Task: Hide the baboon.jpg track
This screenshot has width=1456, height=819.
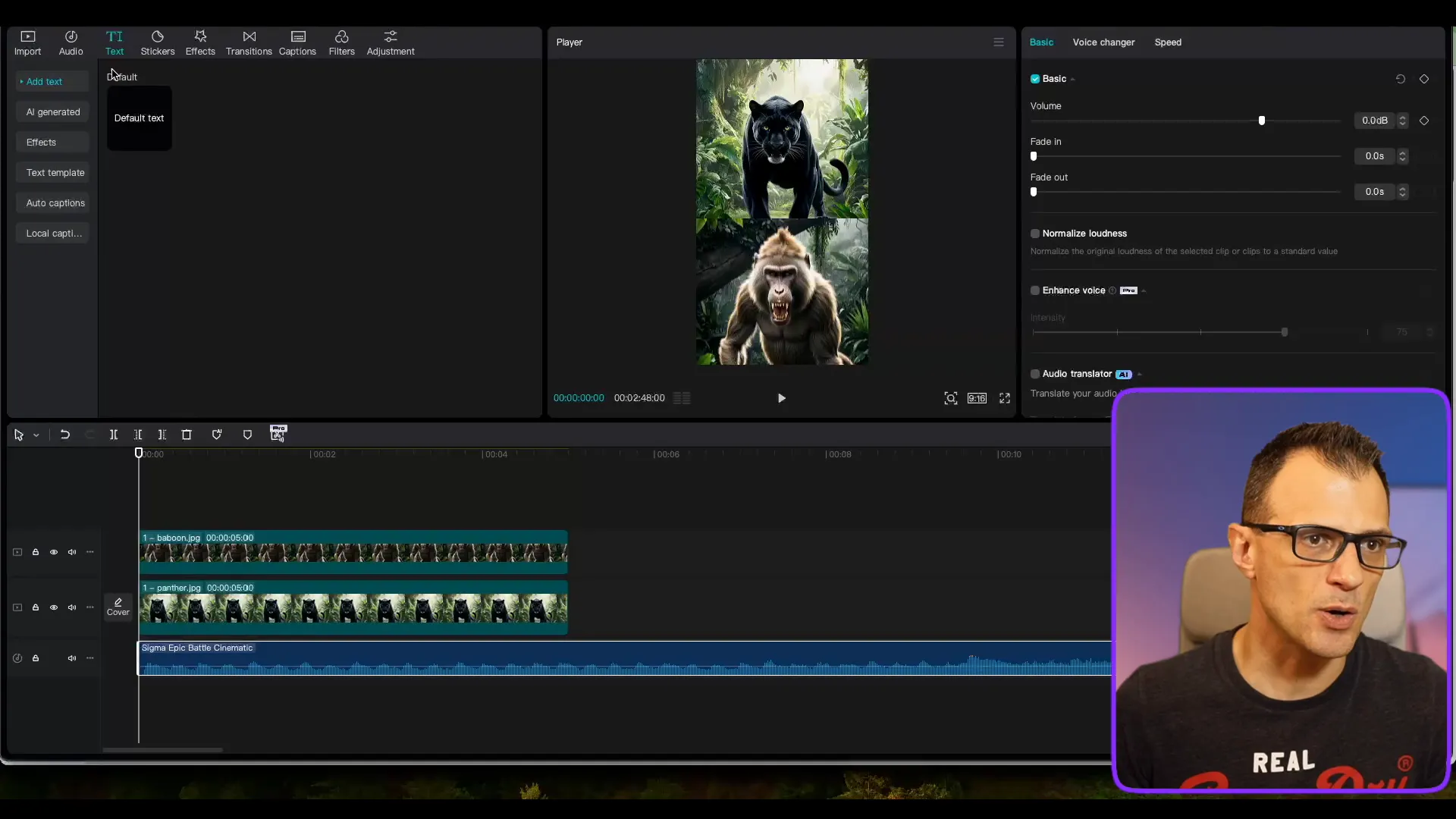Action: [x=54, y=552]
